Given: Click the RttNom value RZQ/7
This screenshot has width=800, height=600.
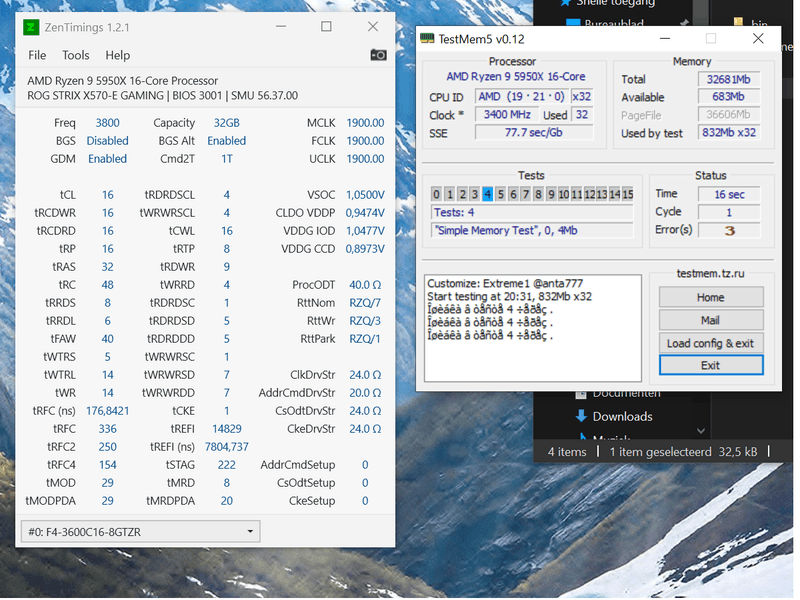Looking at the screenshot, I should 365,303.
